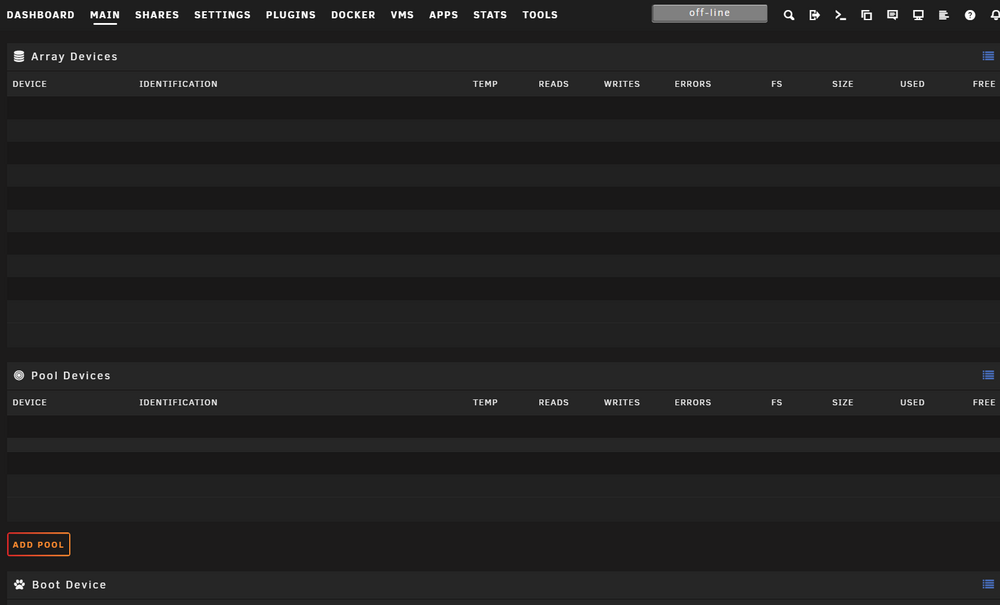This screenshot has height=605, width=1000.
Task: Click READS header in Pool Devices table
Action: pyautogui.click(x=554, y=402)
